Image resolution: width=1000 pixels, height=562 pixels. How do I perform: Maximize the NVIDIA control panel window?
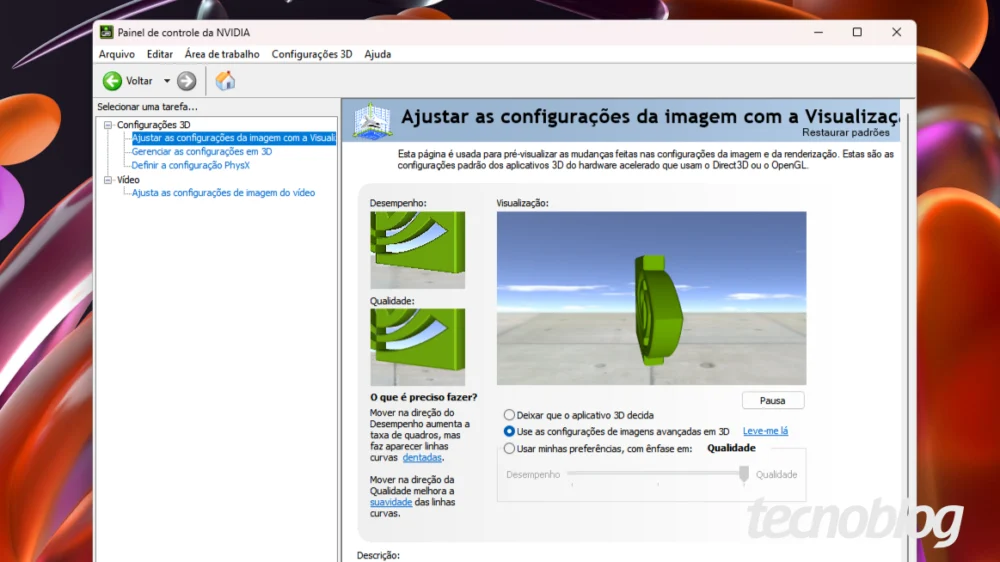(857, 32)
